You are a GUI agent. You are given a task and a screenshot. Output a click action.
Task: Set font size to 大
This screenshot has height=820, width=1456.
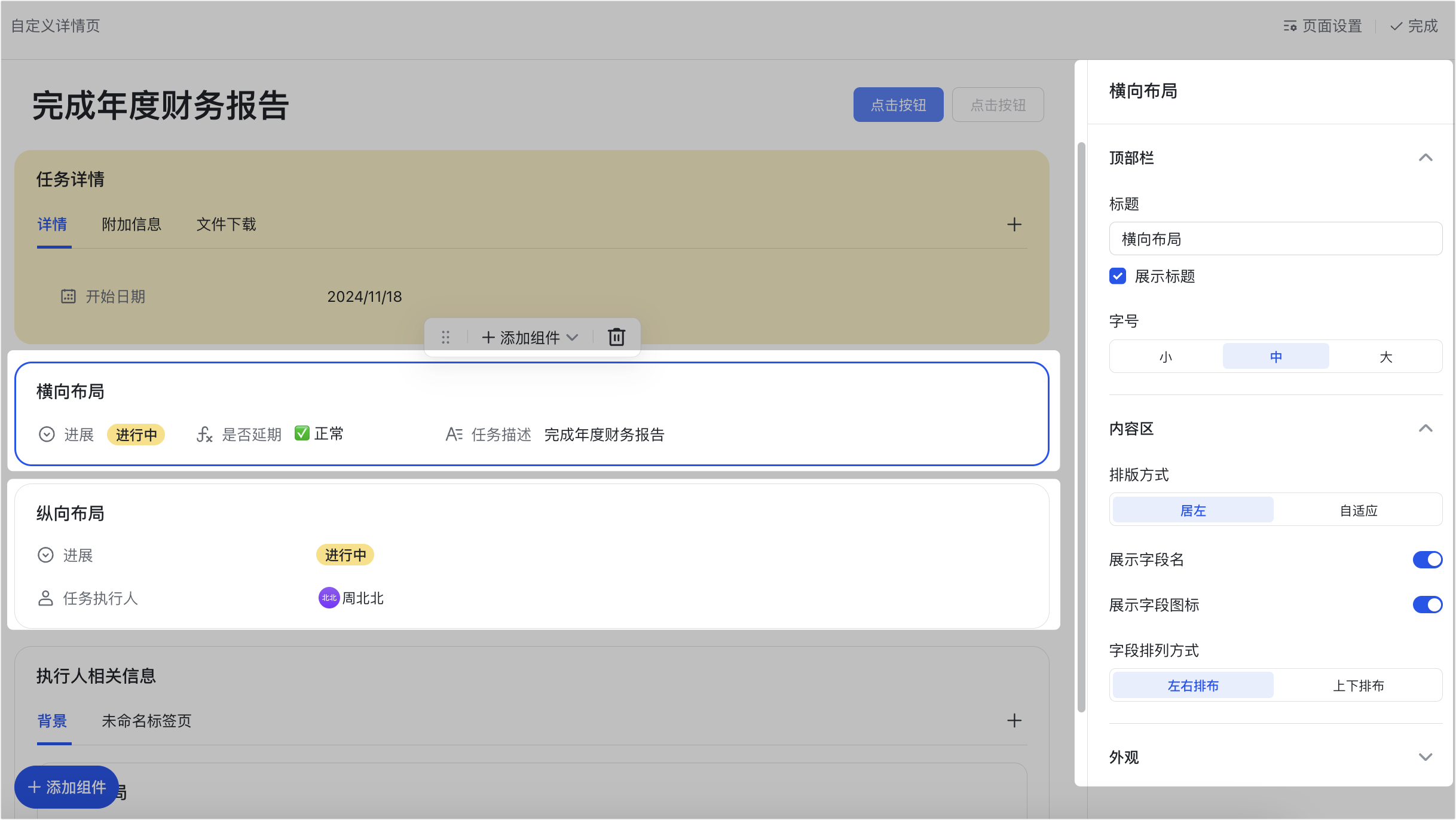coord(1386,357)
